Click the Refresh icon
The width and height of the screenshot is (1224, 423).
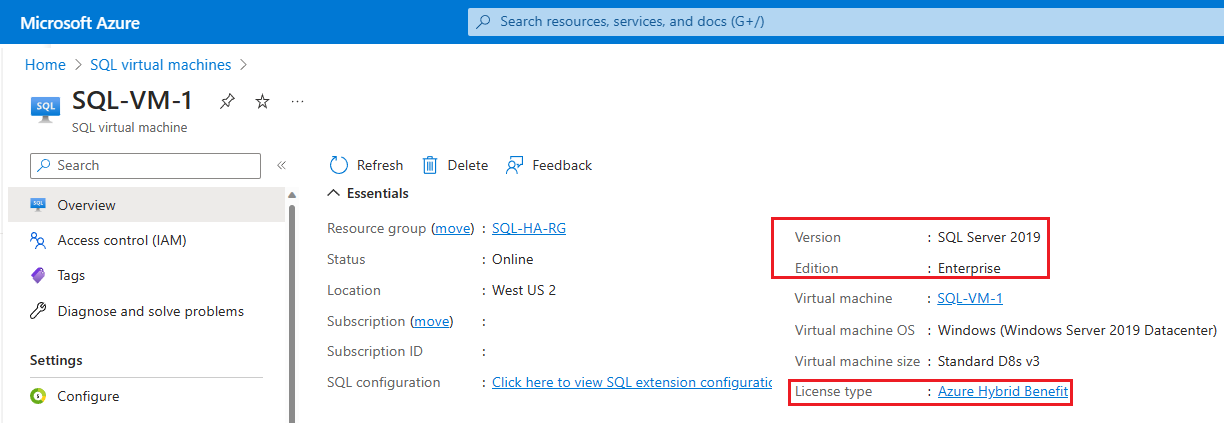(339, 165)
